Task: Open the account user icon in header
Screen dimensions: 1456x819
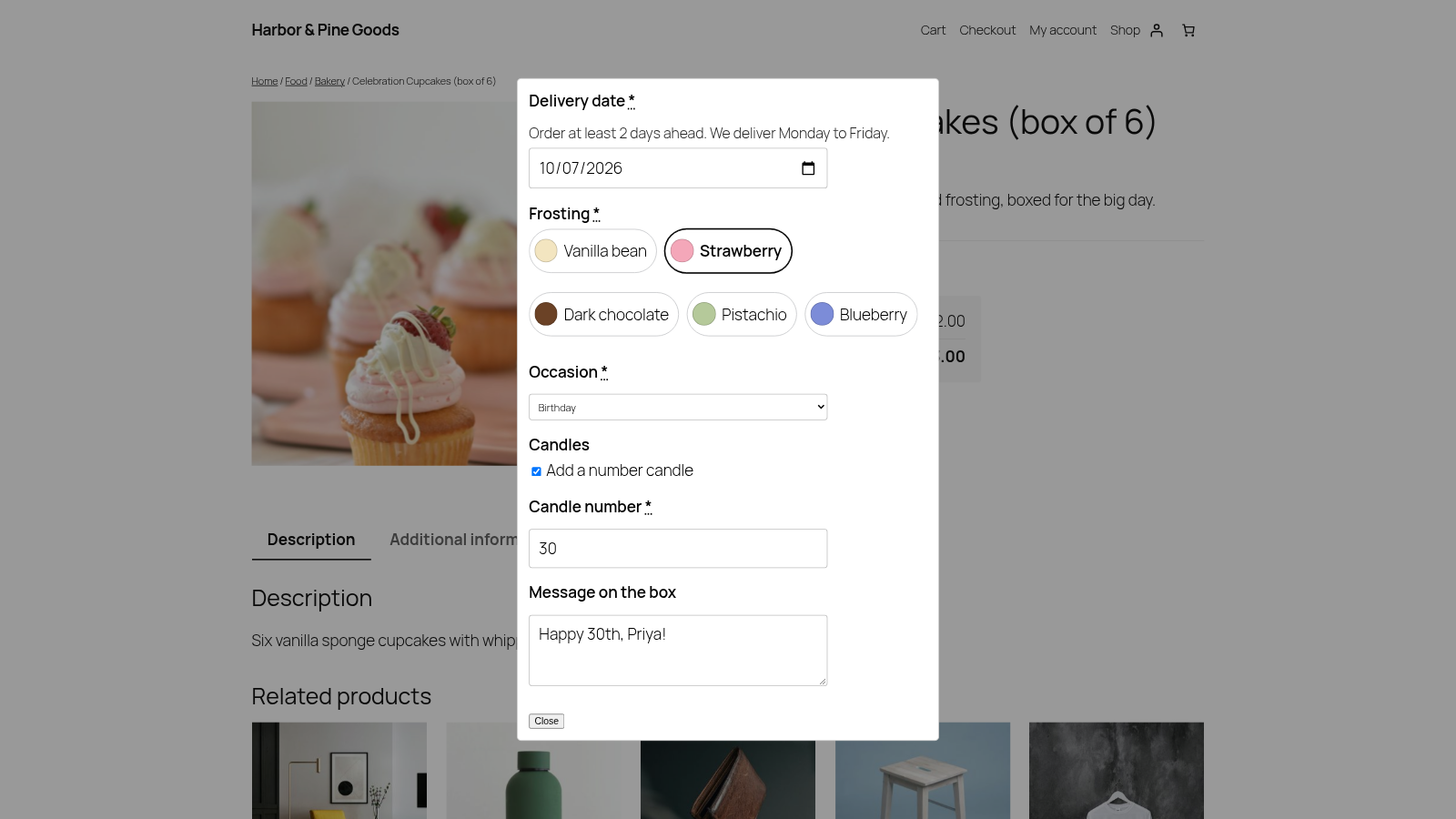Action: click(x=1157, y=30)
